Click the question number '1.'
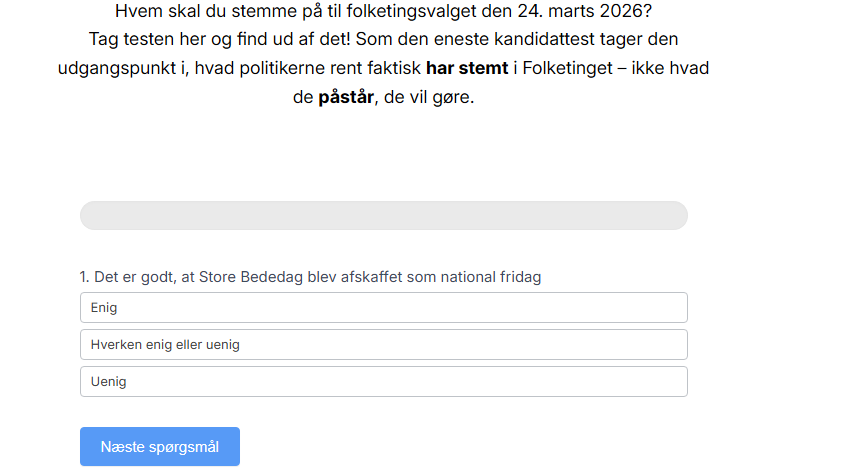The height and width of the screenshot is (475, 845). 85,277
